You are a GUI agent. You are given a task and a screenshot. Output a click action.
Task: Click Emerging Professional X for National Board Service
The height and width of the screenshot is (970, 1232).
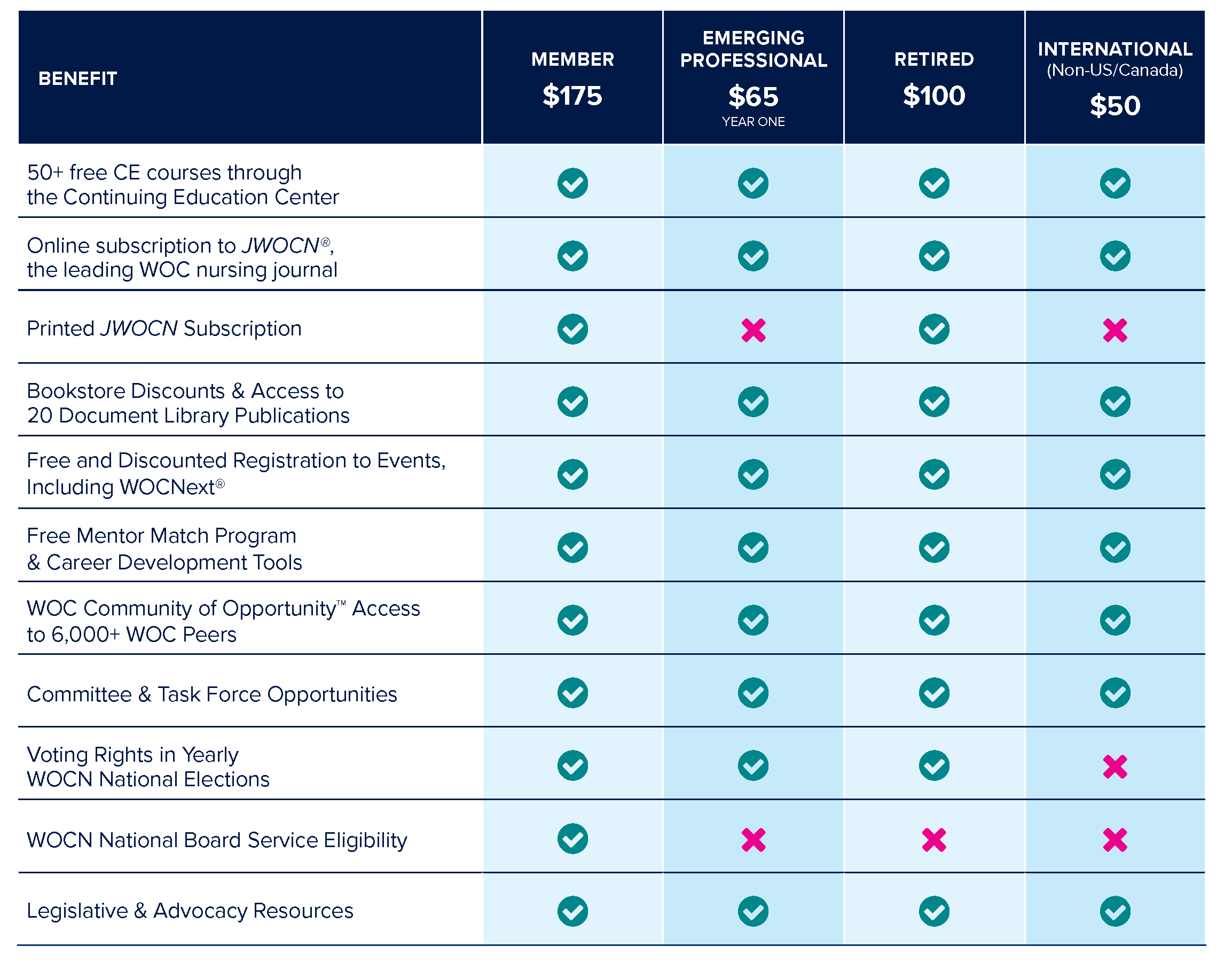point(754,840)
